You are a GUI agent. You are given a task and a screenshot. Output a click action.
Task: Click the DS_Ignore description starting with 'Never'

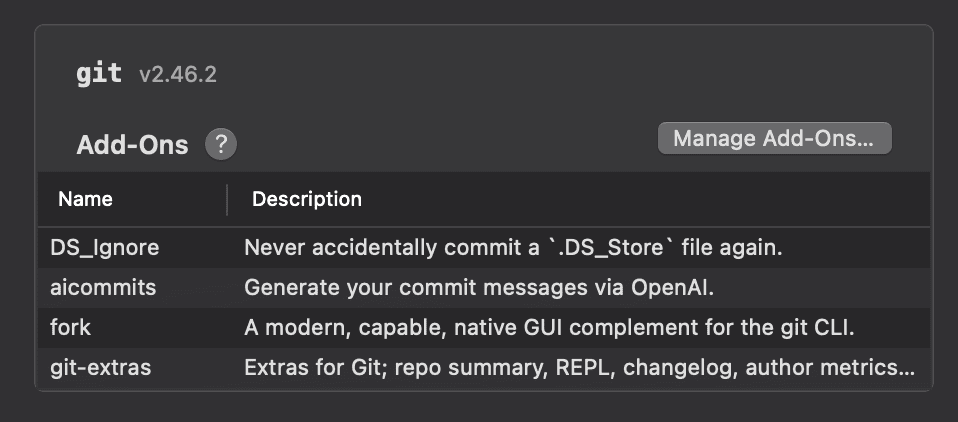click(x=513, y=247)
